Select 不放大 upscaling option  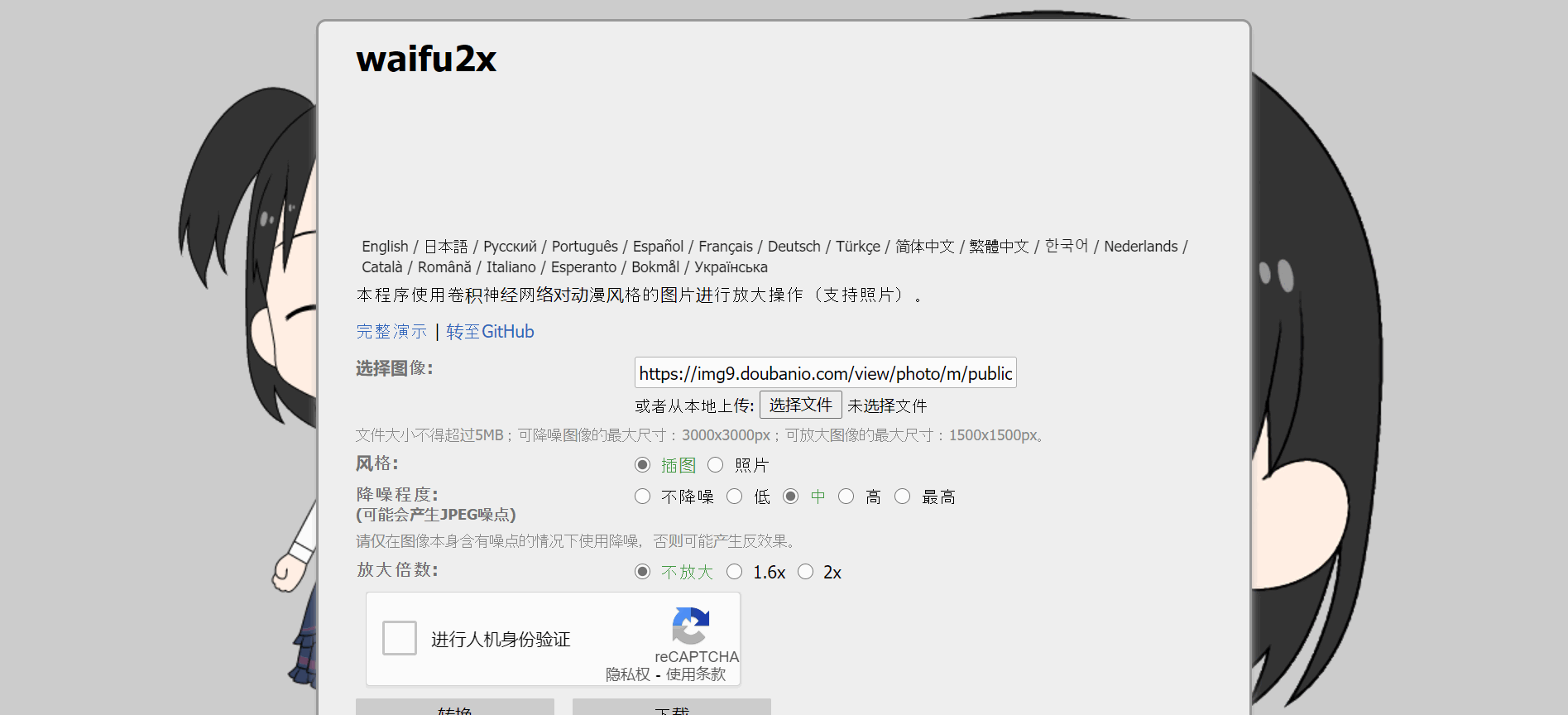642,572
